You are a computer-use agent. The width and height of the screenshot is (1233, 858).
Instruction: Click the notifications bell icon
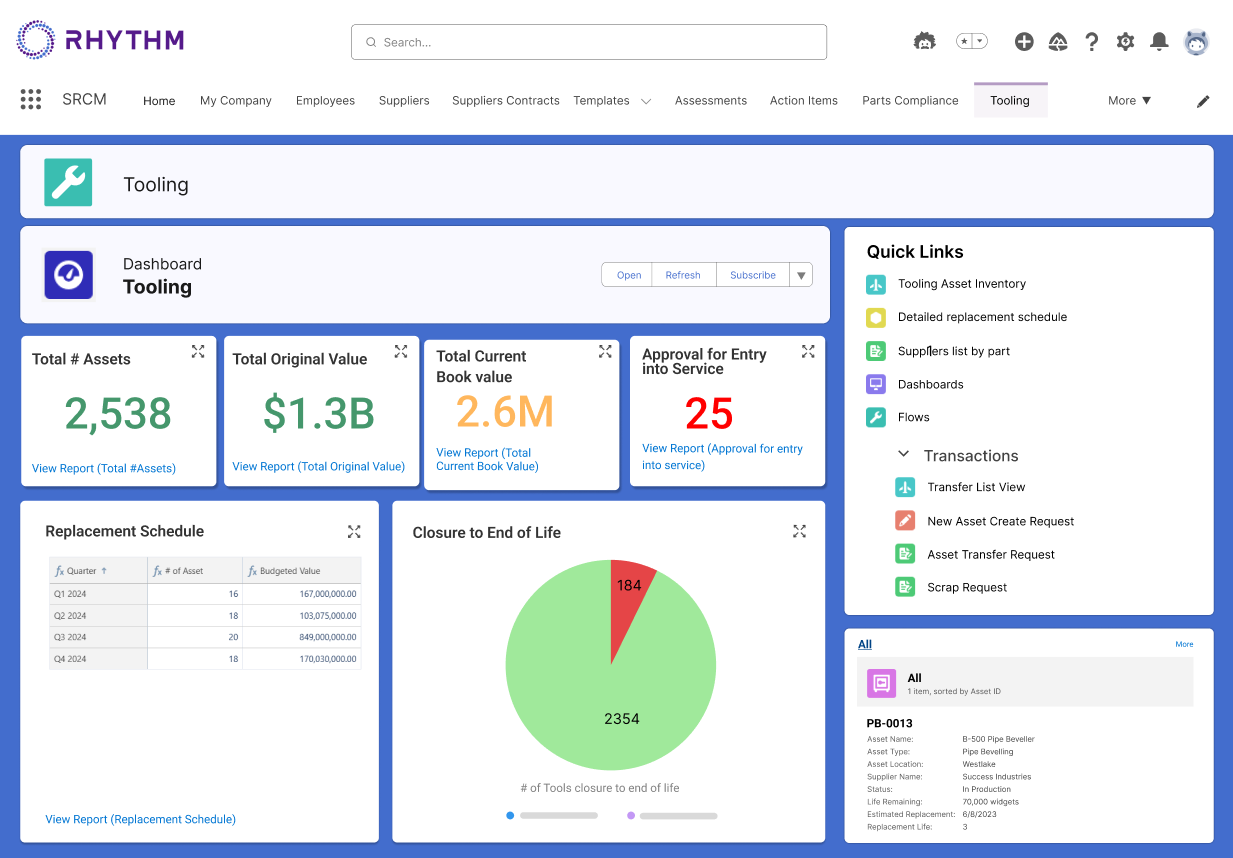(x=1159, y=41)
